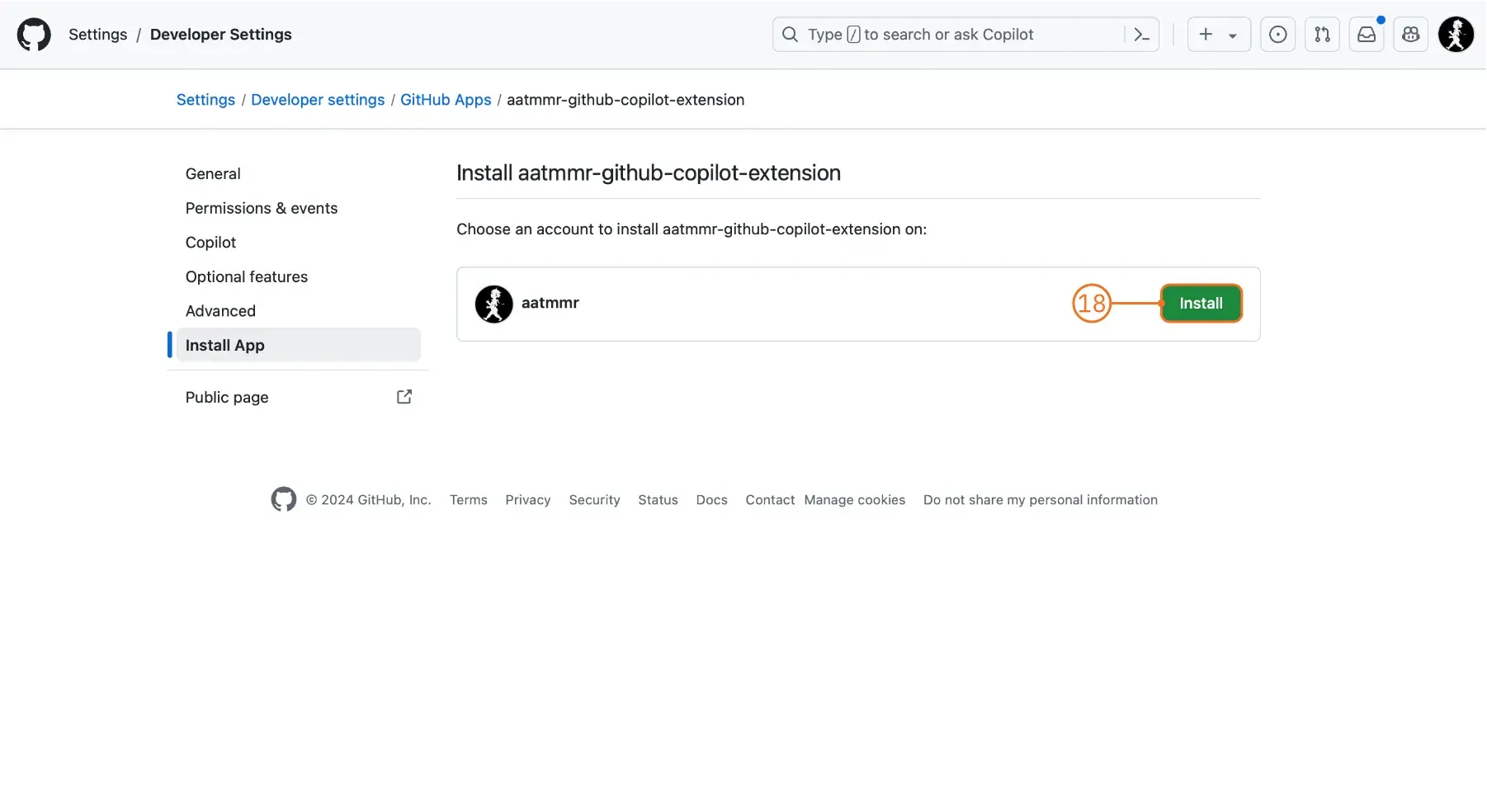Viewport: 1487px width, 812px height.
Task: Open the Contact footer link
Action: click(x=770, y=500)
